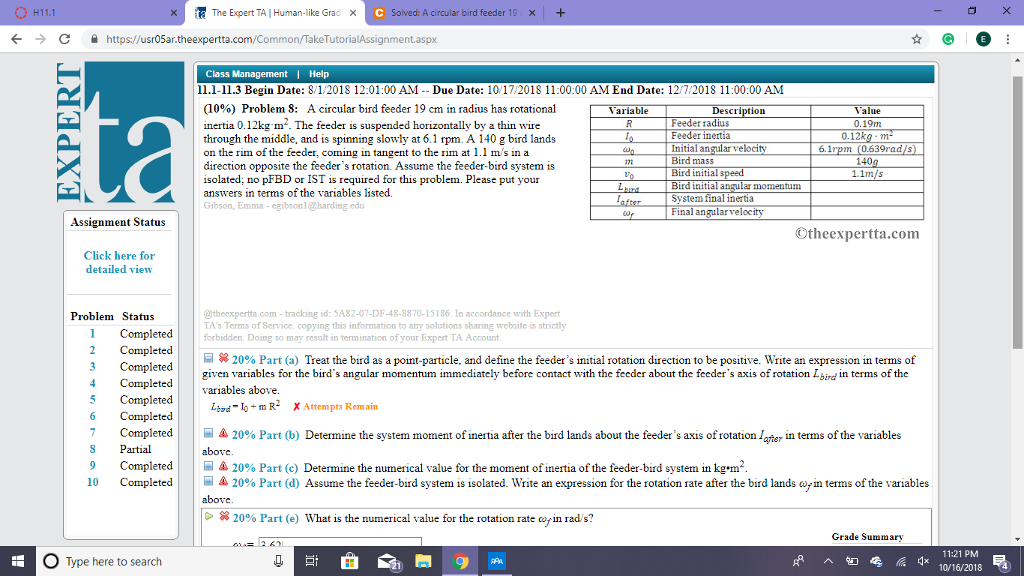1024x576 pixels.
Task: Collapse Part (b) with its minus box
Action: [x=208, y=433]
